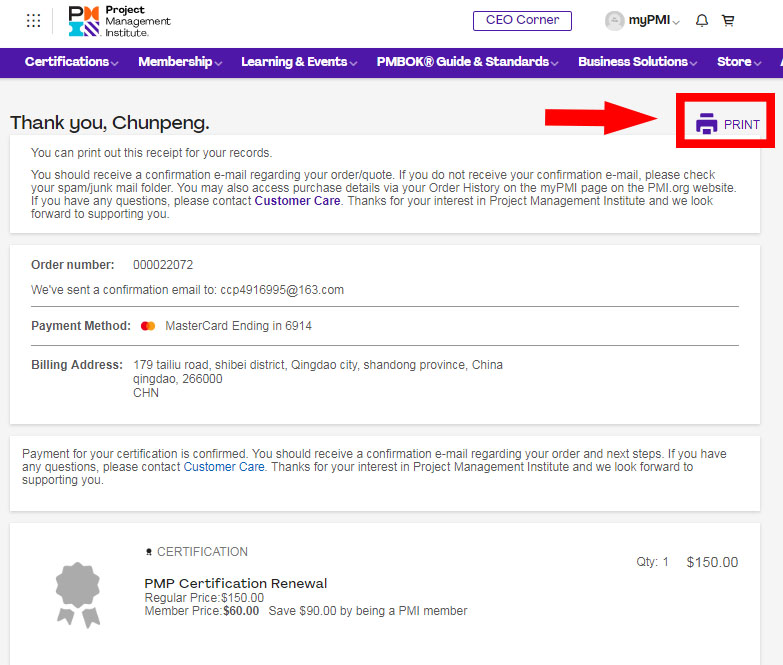Click the CHN country code line

(146, 393)
